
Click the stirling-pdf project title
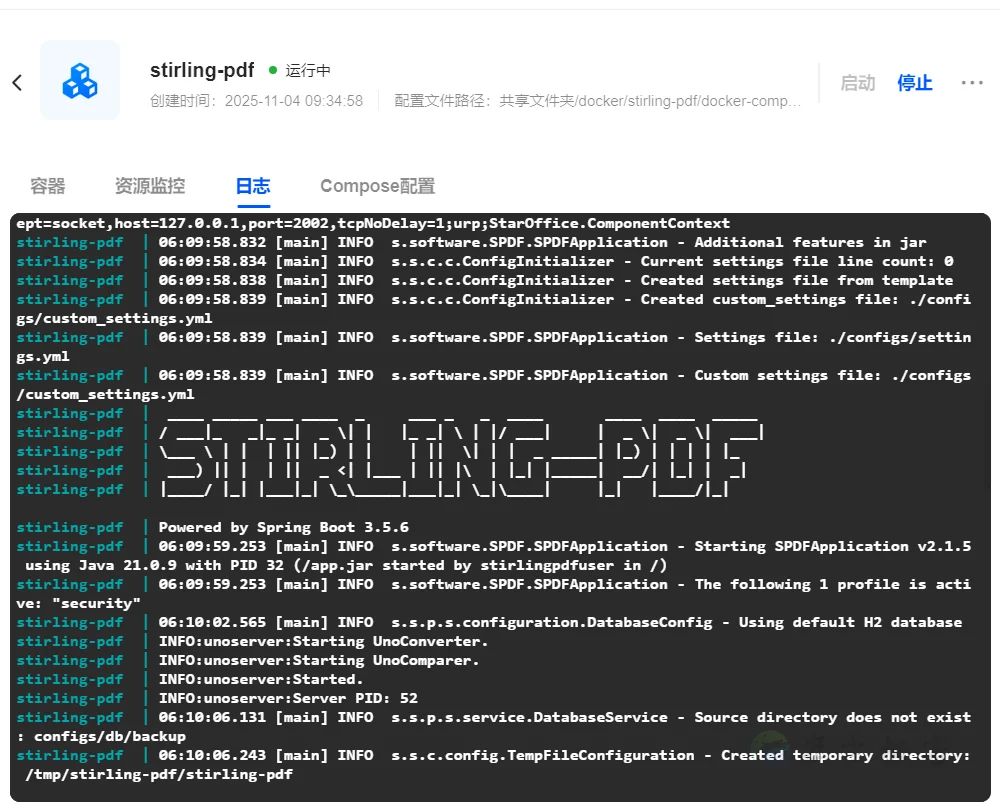tap(203, 70)
